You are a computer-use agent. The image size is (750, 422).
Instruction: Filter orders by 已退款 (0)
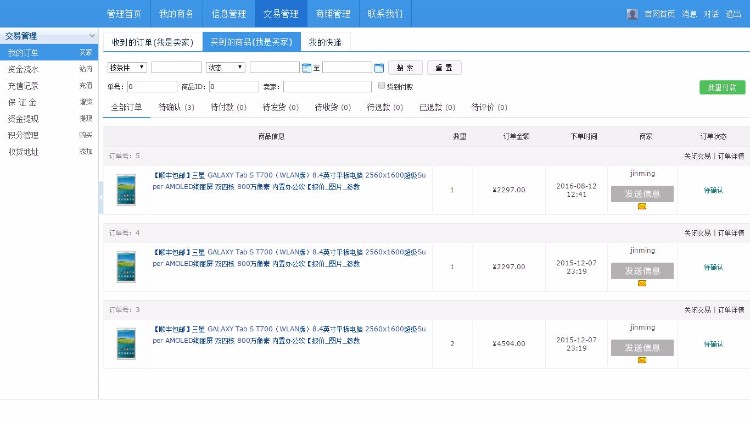click(437, 107)
